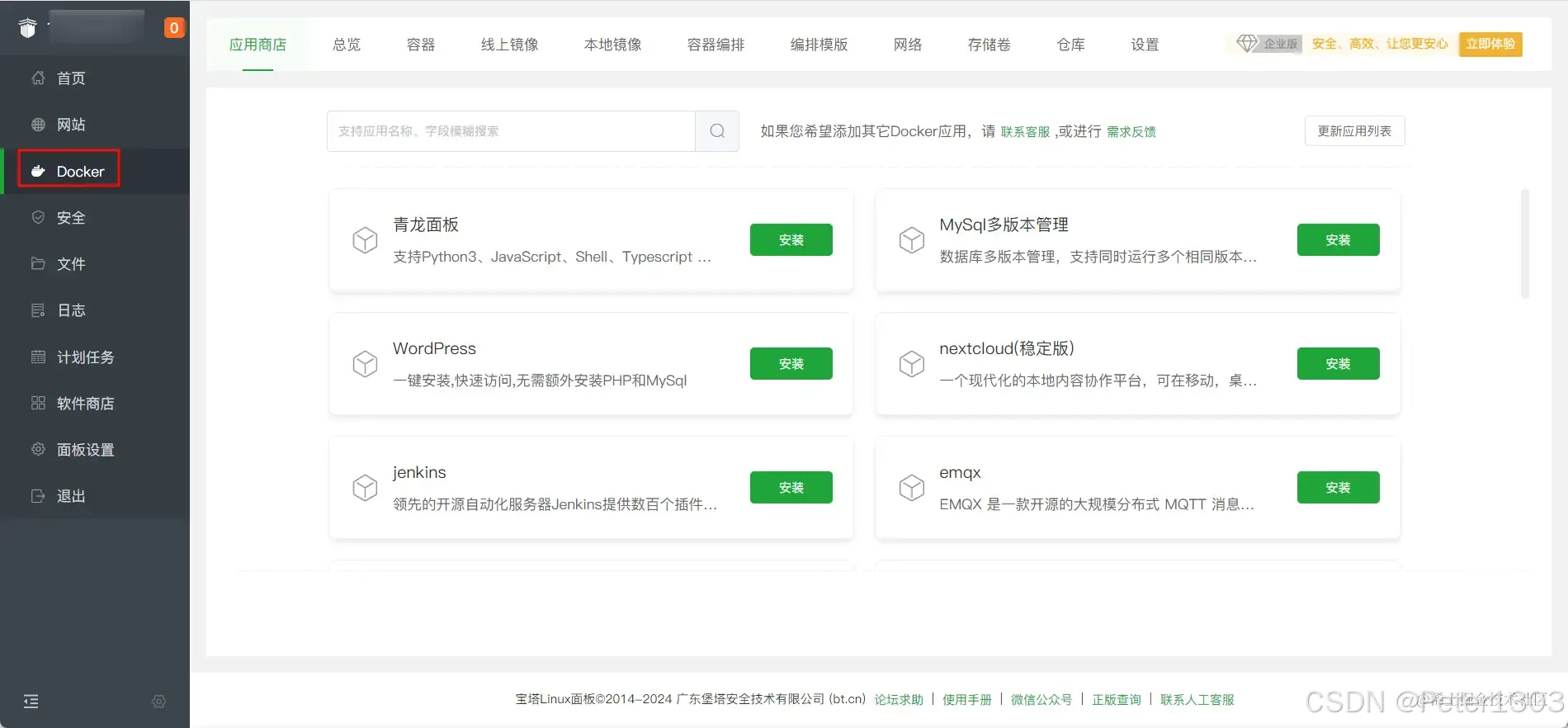The height and width of the screenshot is (728, 1568).
Task: Click the cube icon for 青龙面板
Action: point(365,240)
